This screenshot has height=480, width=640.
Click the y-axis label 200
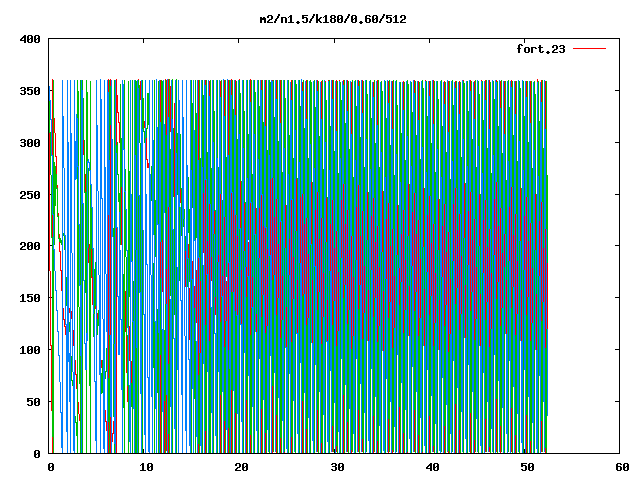click(x=30, y=246)
